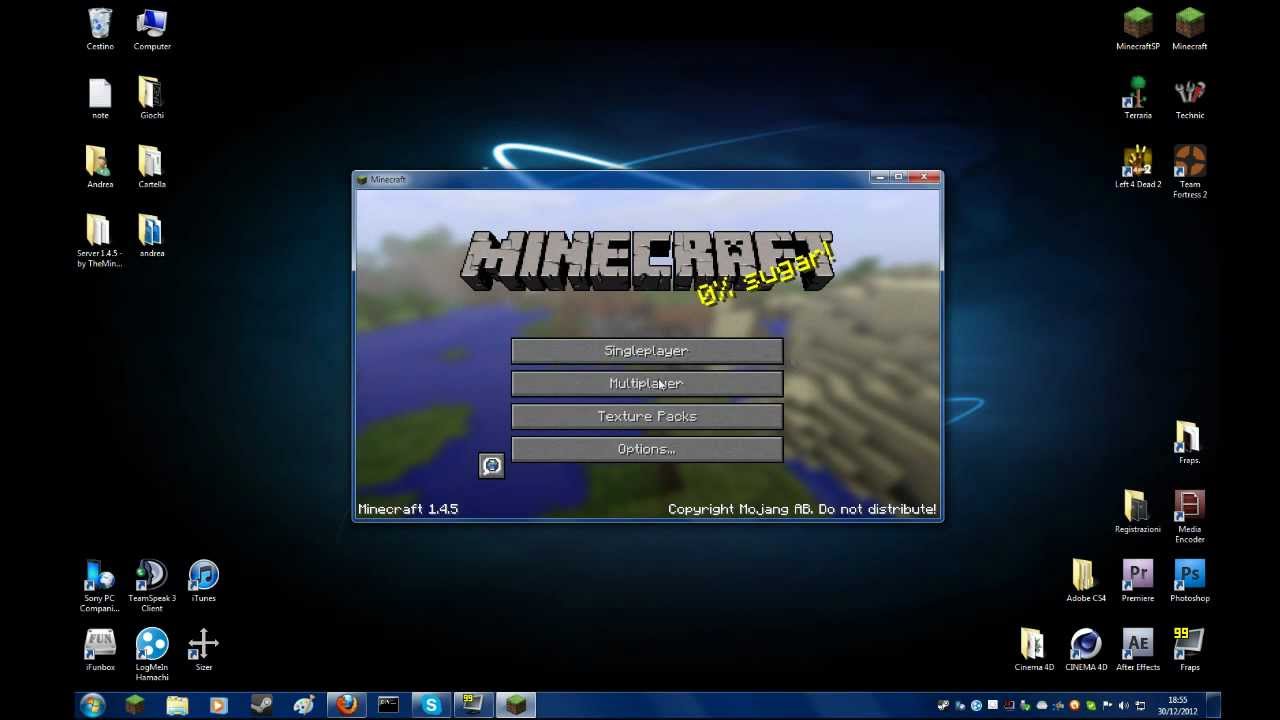
Task: Open the command prompt taskbar window
Action: coord(389,706)
